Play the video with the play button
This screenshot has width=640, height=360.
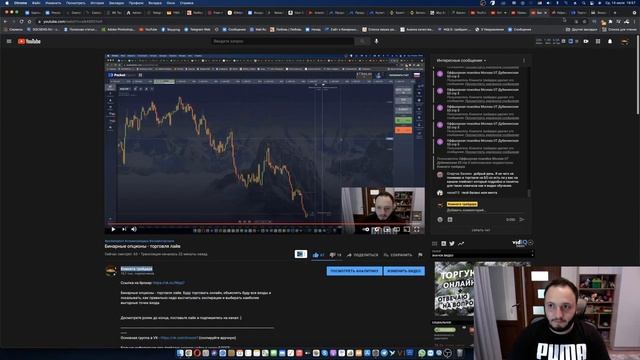(113, 229)
